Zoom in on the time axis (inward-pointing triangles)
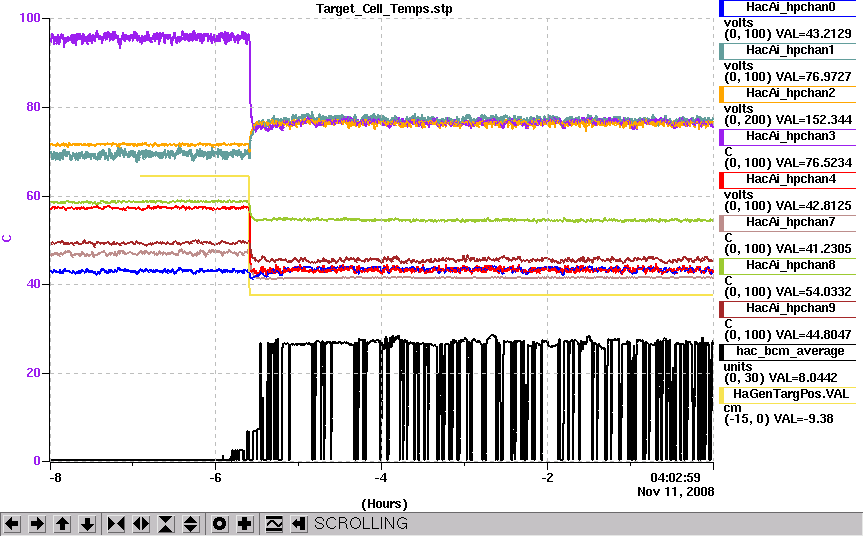The height and width of the screenshot is (536, 863). [116, 523]
